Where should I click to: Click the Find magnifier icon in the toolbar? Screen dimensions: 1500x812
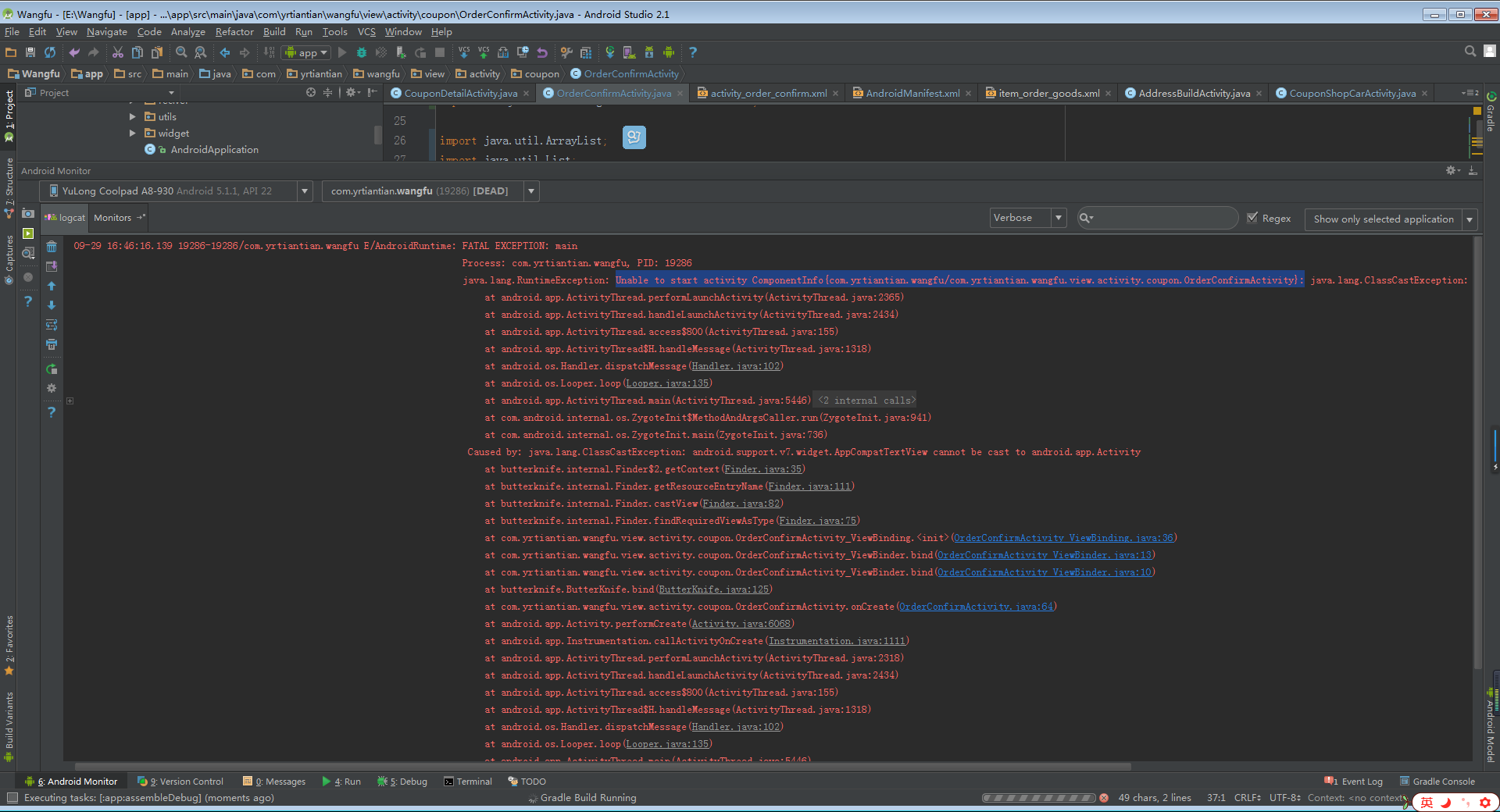tap(181, 52)
